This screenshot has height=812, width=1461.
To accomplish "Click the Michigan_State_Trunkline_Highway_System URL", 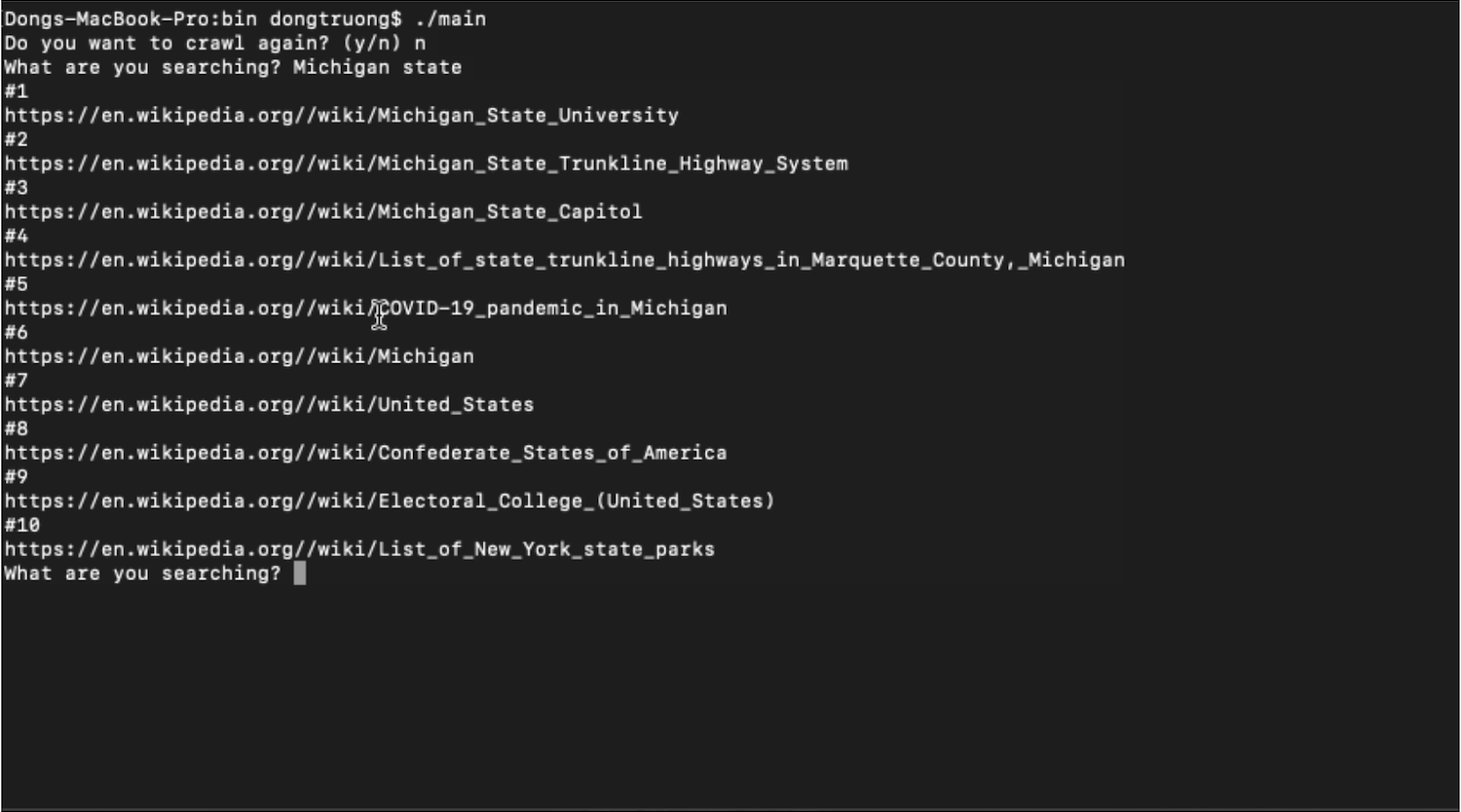I will click(x=426, y=164).
